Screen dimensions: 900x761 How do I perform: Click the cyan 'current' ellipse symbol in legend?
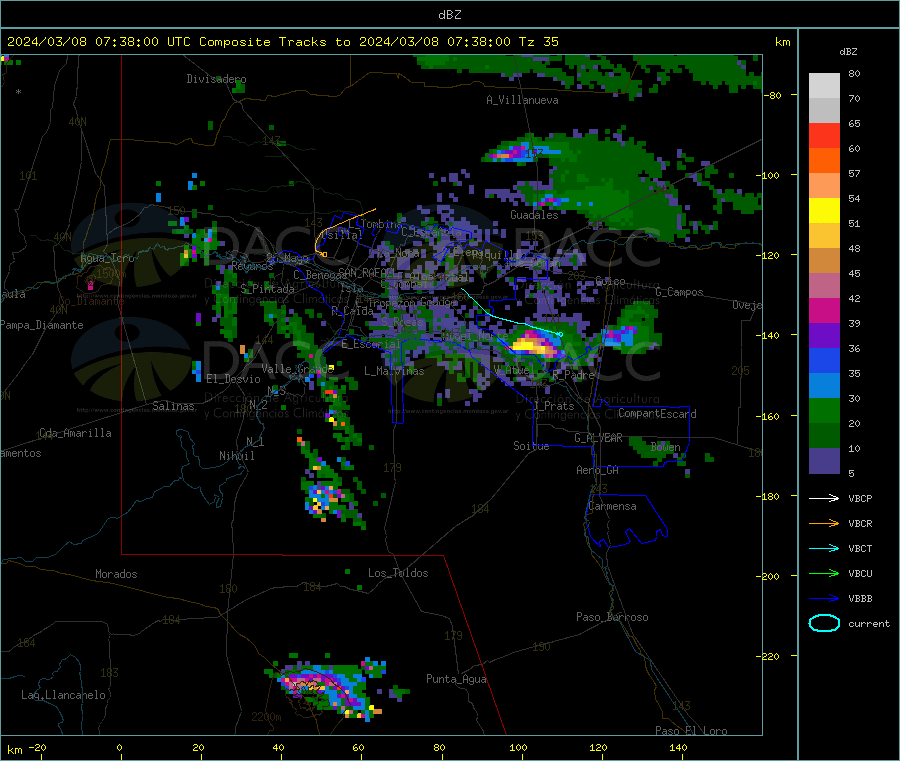click(824, 623)
